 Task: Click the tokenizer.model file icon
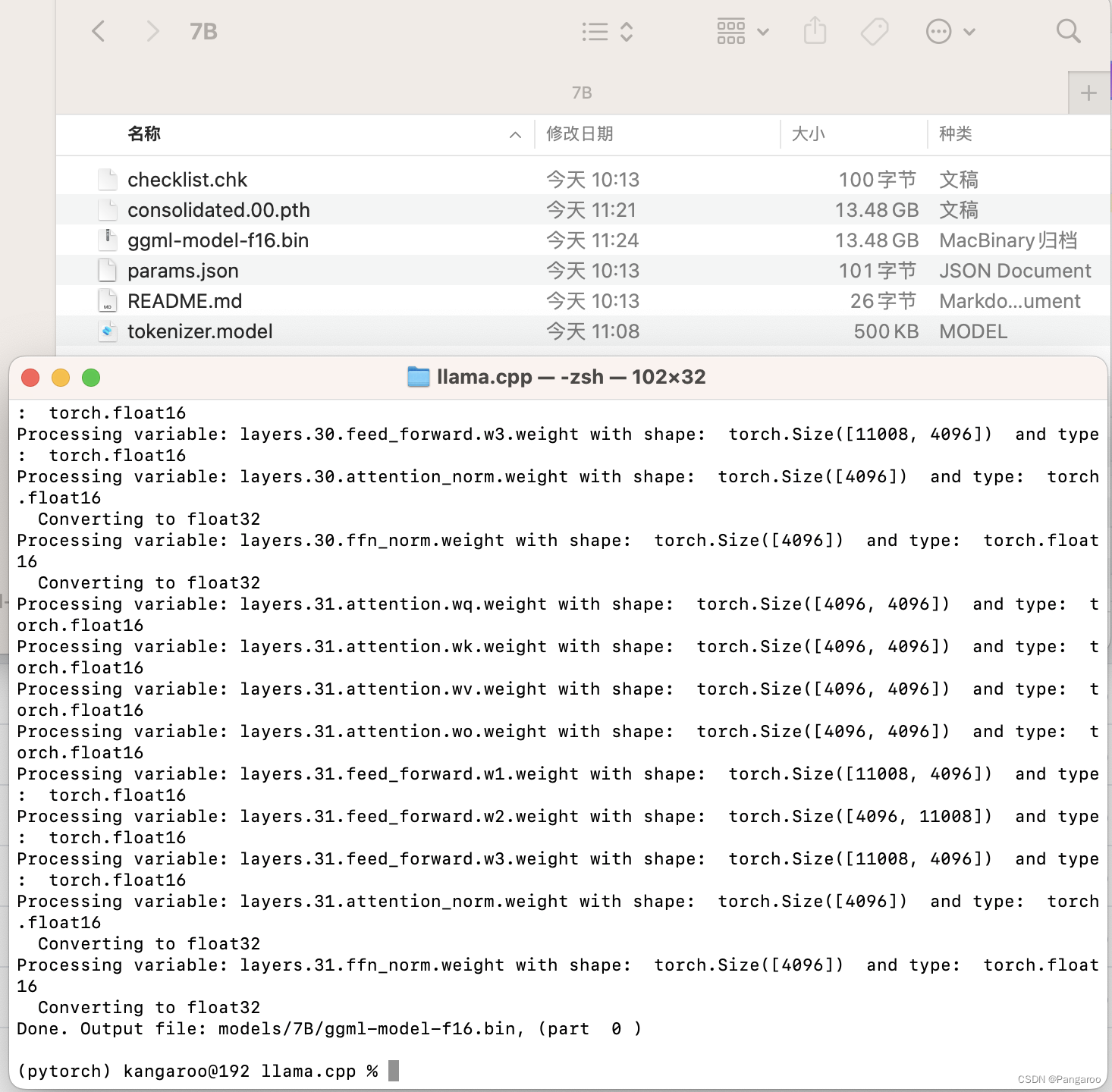coord(108,331)
